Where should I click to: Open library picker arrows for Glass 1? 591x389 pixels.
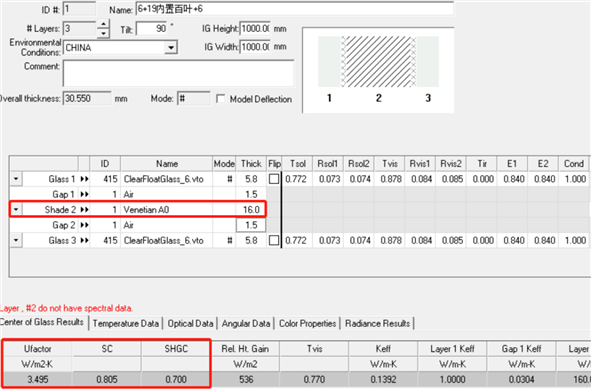pos(84,179)
